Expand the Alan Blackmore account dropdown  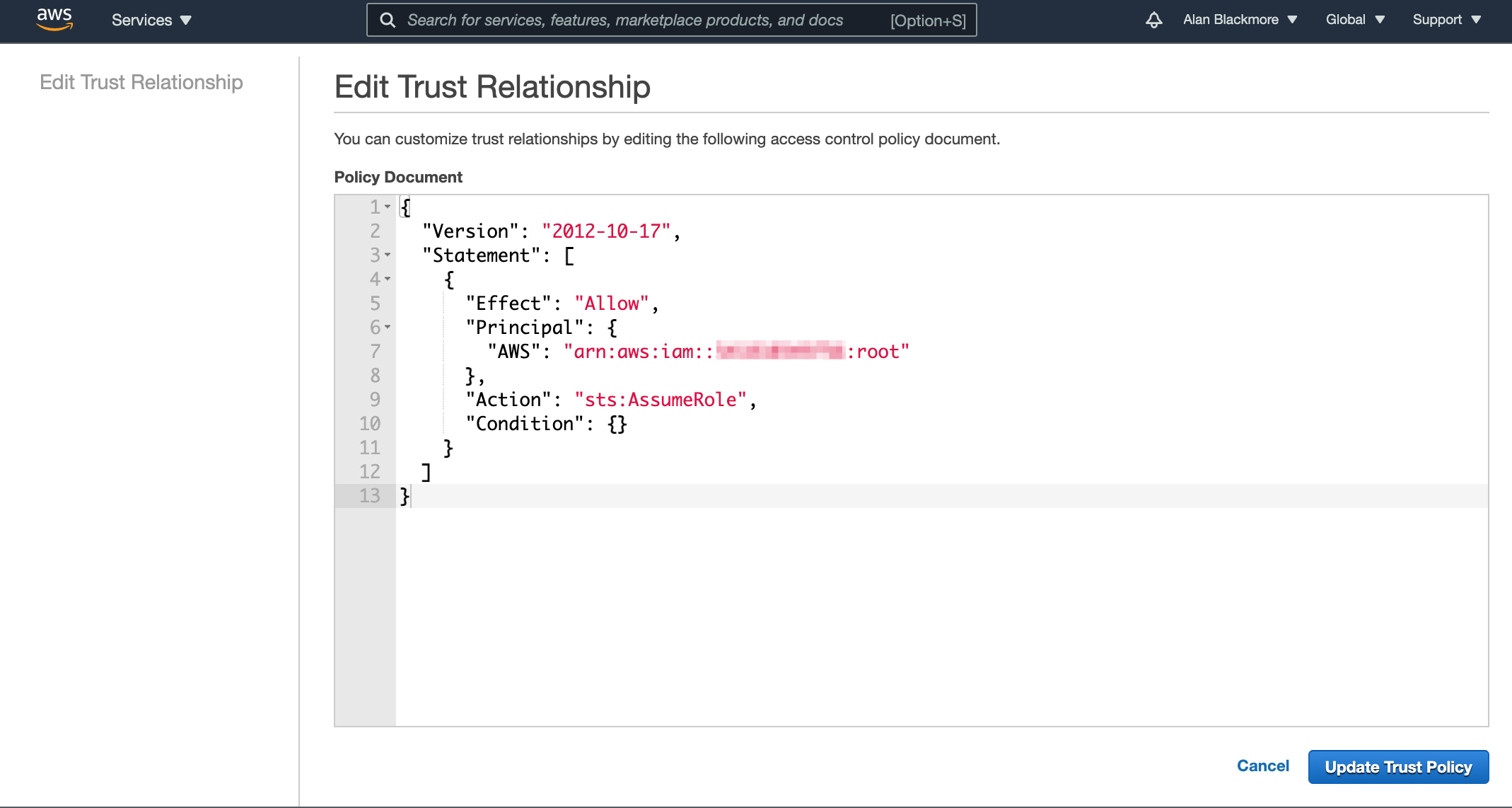(1240, 20)
